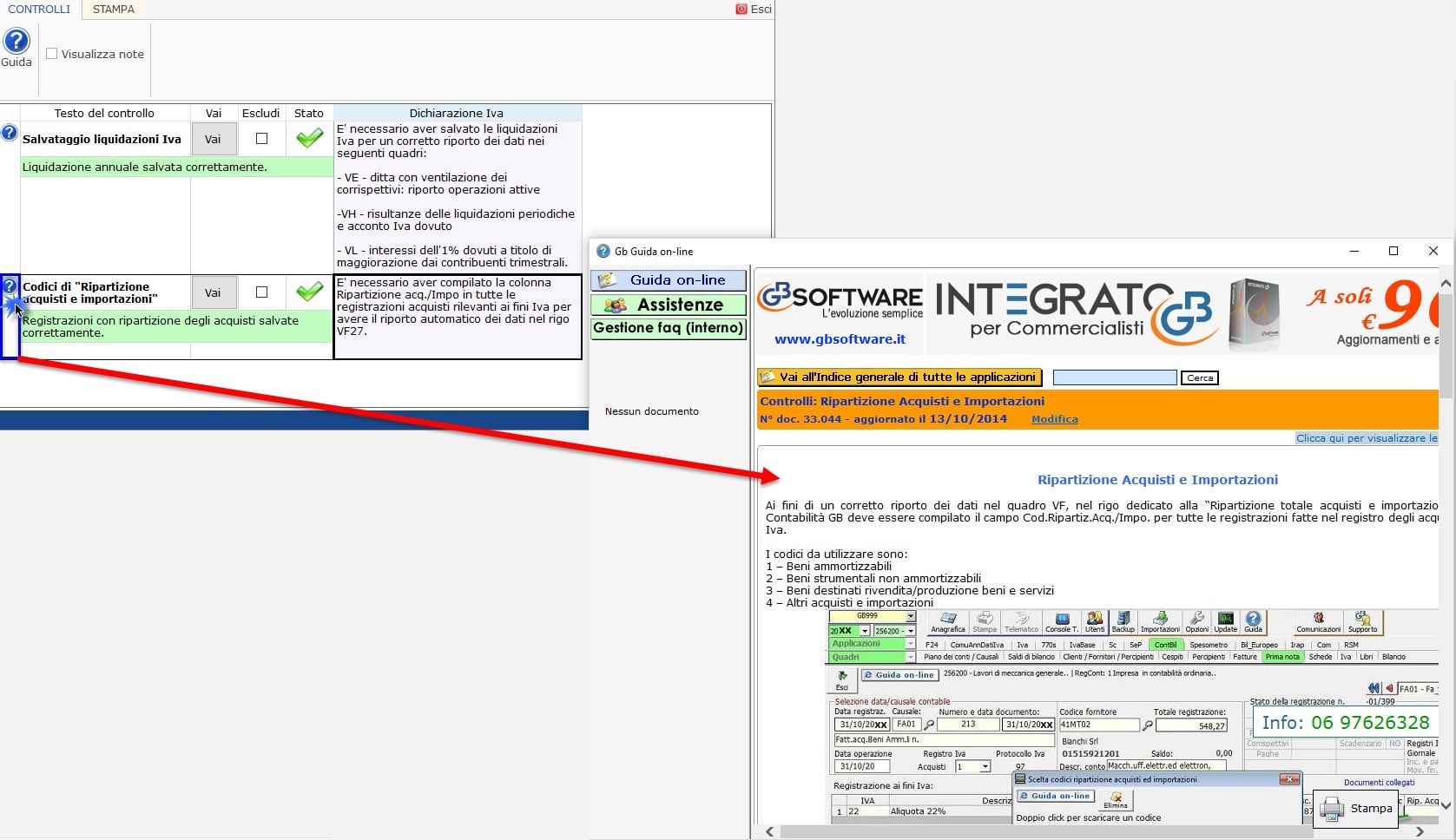Open help for Salvataggio liquidazioni Iva row
Viewport: 1456px width, 840px height.
[9, 133]
